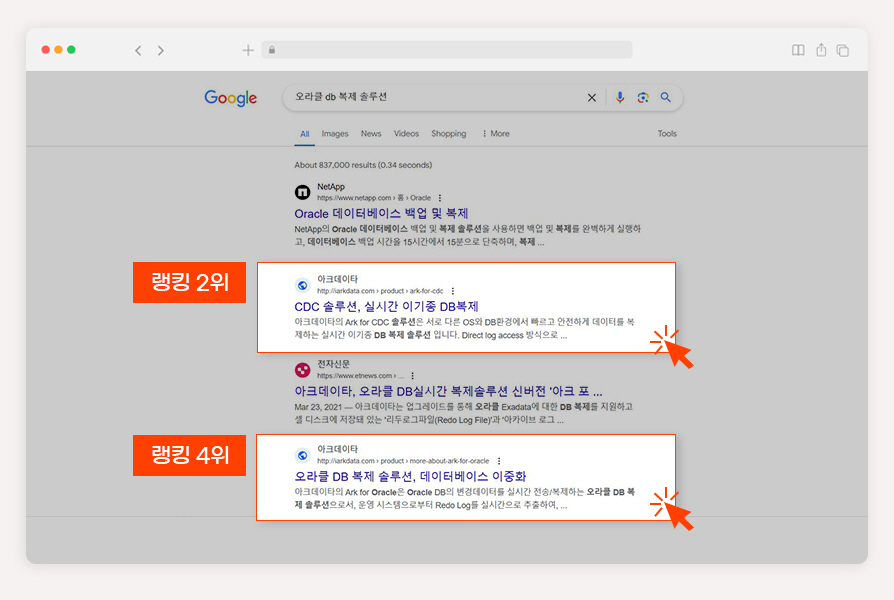
Task: Open options menu beside NetApp URL
Action: (440, 198)
